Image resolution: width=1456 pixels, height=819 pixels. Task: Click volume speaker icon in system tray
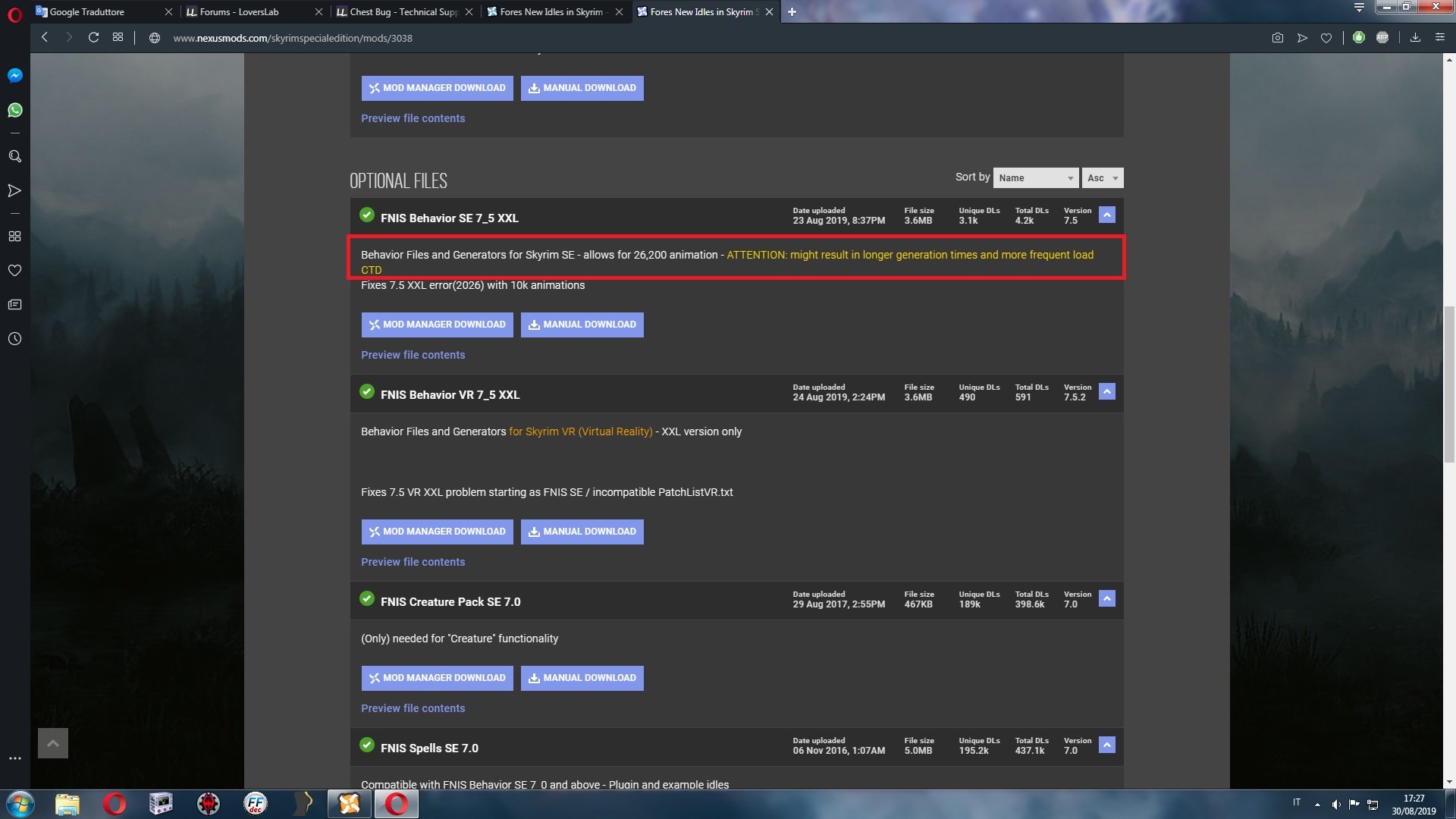click(x=1336, y=804)
